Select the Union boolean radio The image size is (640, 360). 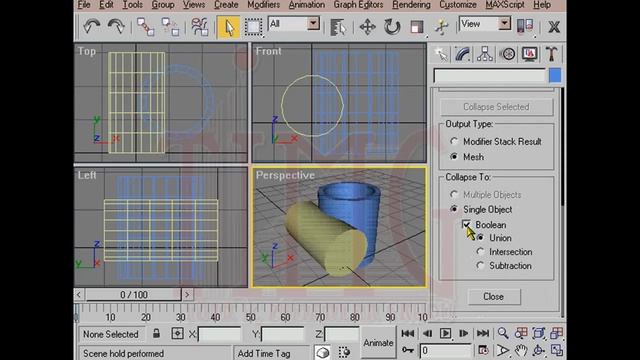494,238
